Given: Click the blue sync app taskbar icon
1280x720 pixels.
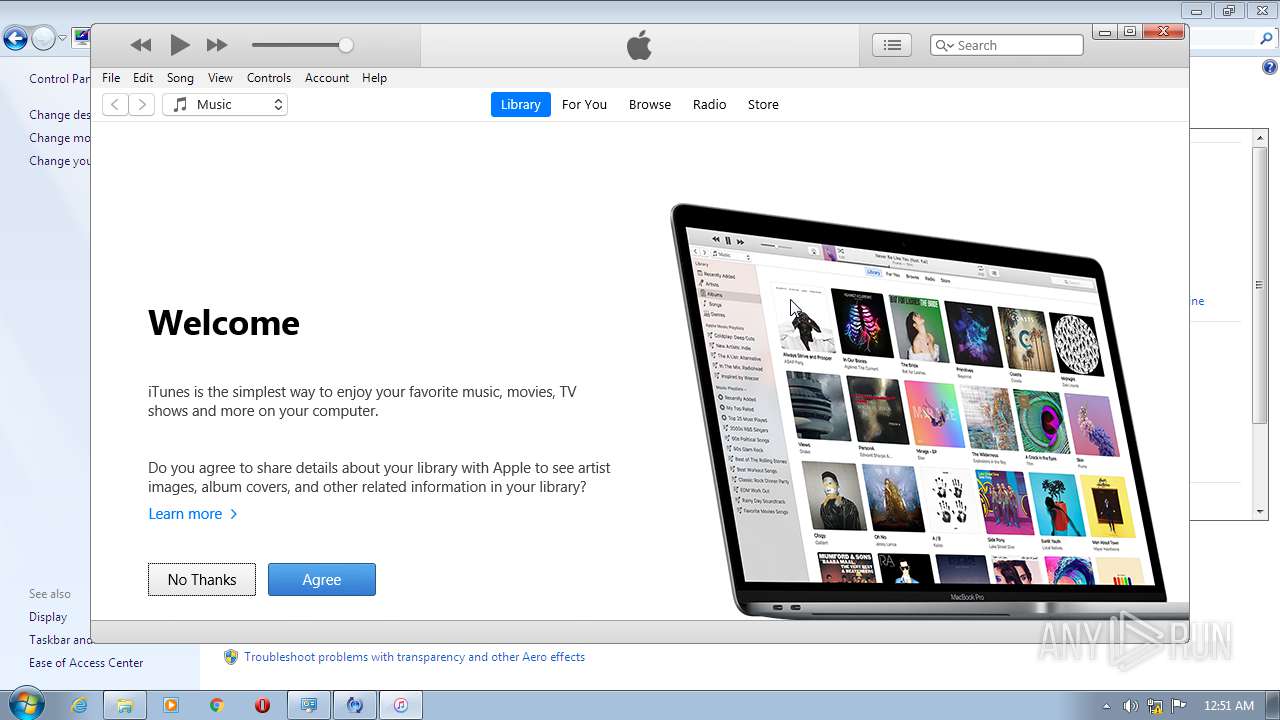Looking at the screenshot, I should (355, 705).
